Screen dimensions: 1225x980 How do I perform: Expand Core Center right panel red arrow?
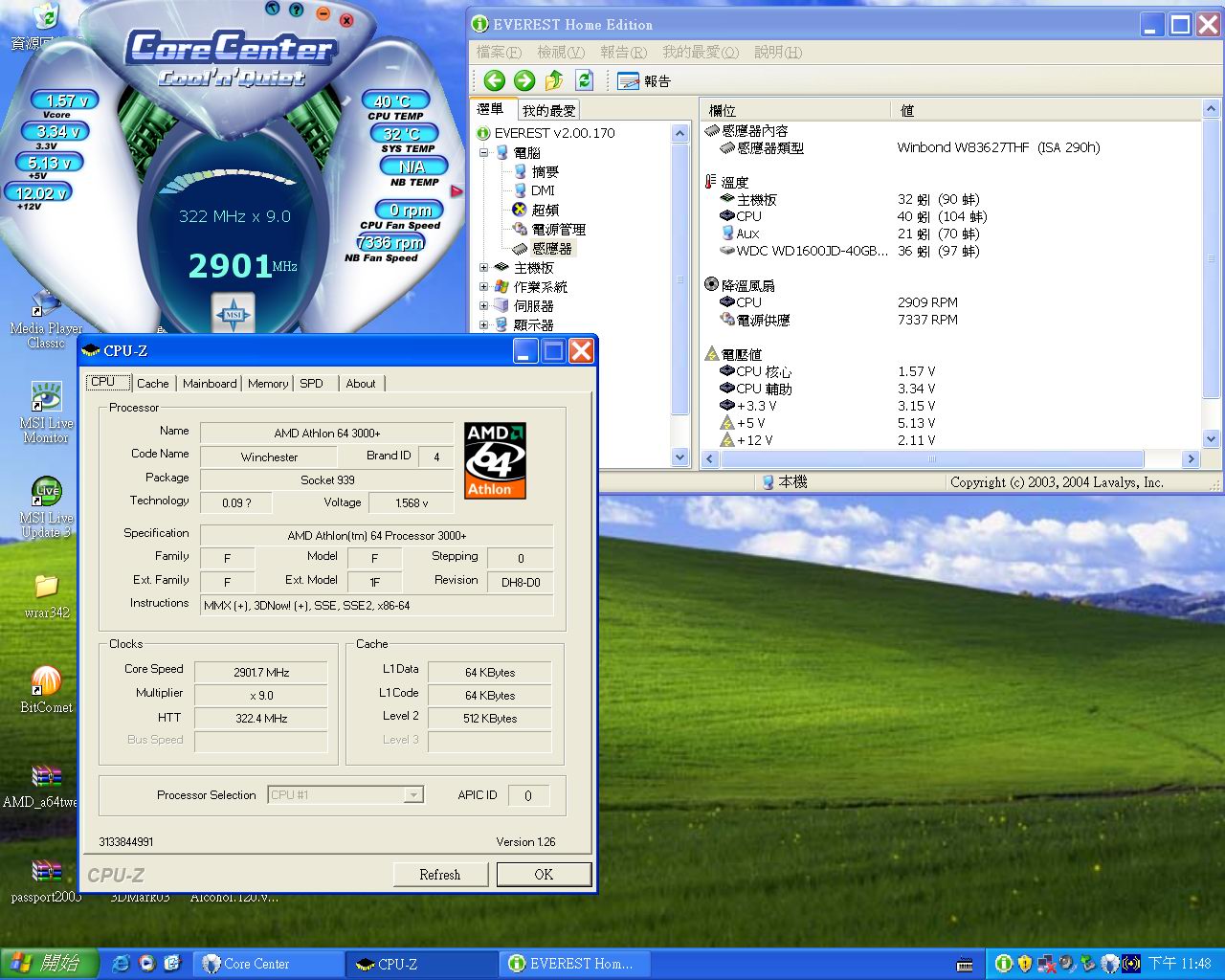click(x=457, y=191)
